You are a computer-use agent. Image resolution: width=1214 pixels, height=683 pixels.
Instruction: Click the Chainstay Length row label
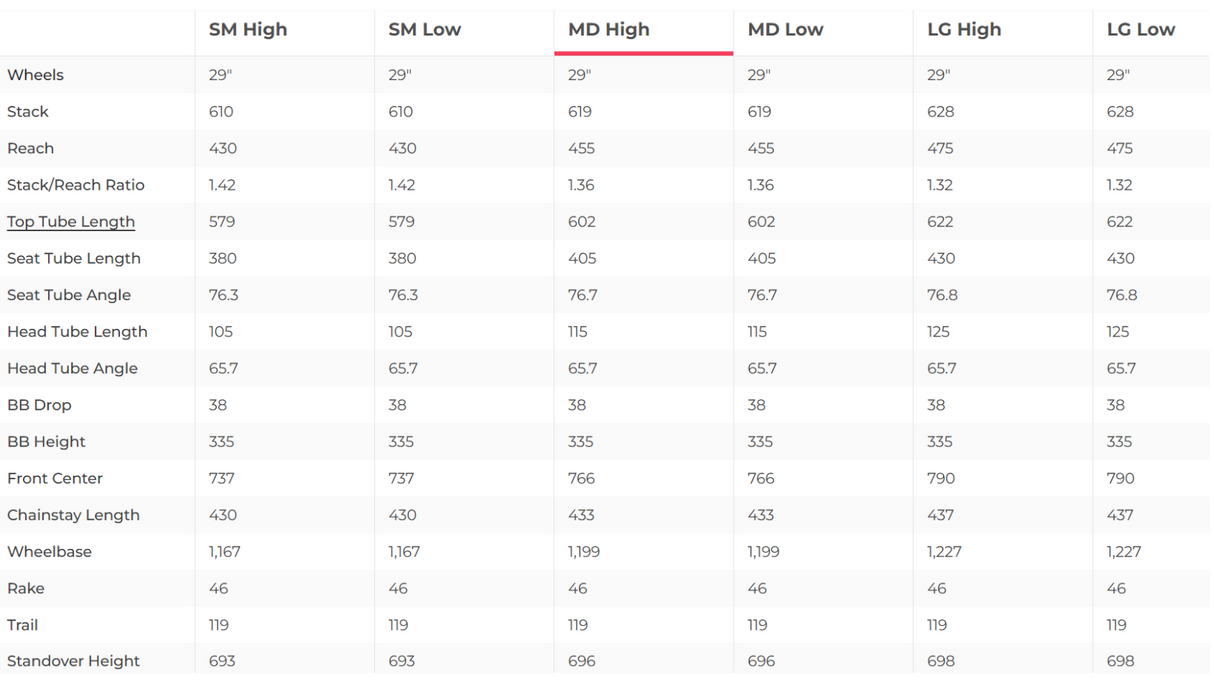pos(73,515)
